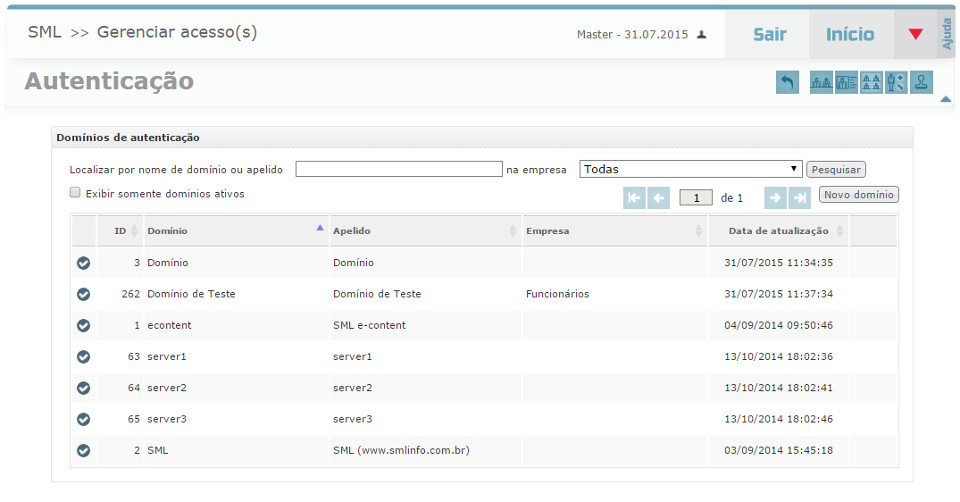The width and height of the screenshot is (960, 502).
Task: Click the stamp icon in the toolbar
Action: click(922, 83)
